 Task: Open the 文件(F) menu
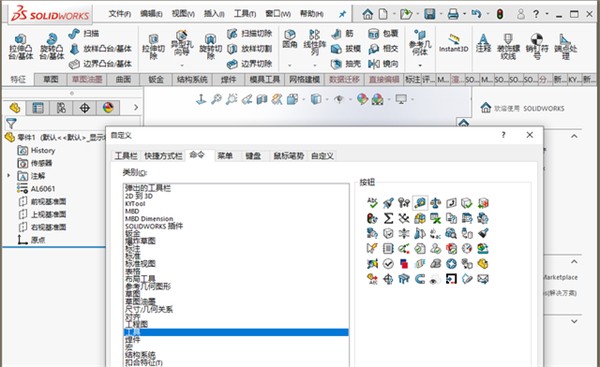pos(120,14)
